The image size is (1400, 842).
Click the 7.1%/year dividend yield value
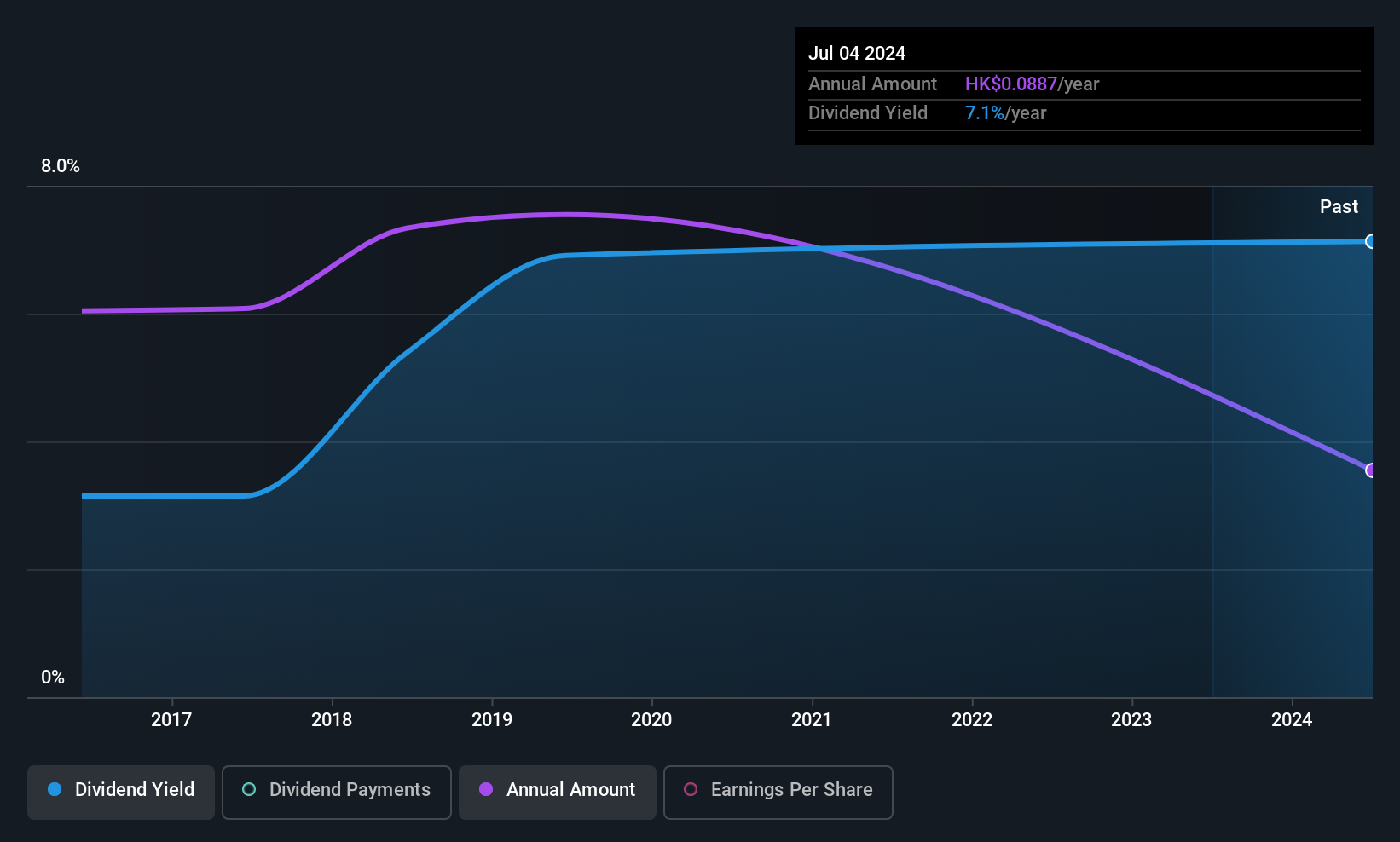tap(1005, 113)
